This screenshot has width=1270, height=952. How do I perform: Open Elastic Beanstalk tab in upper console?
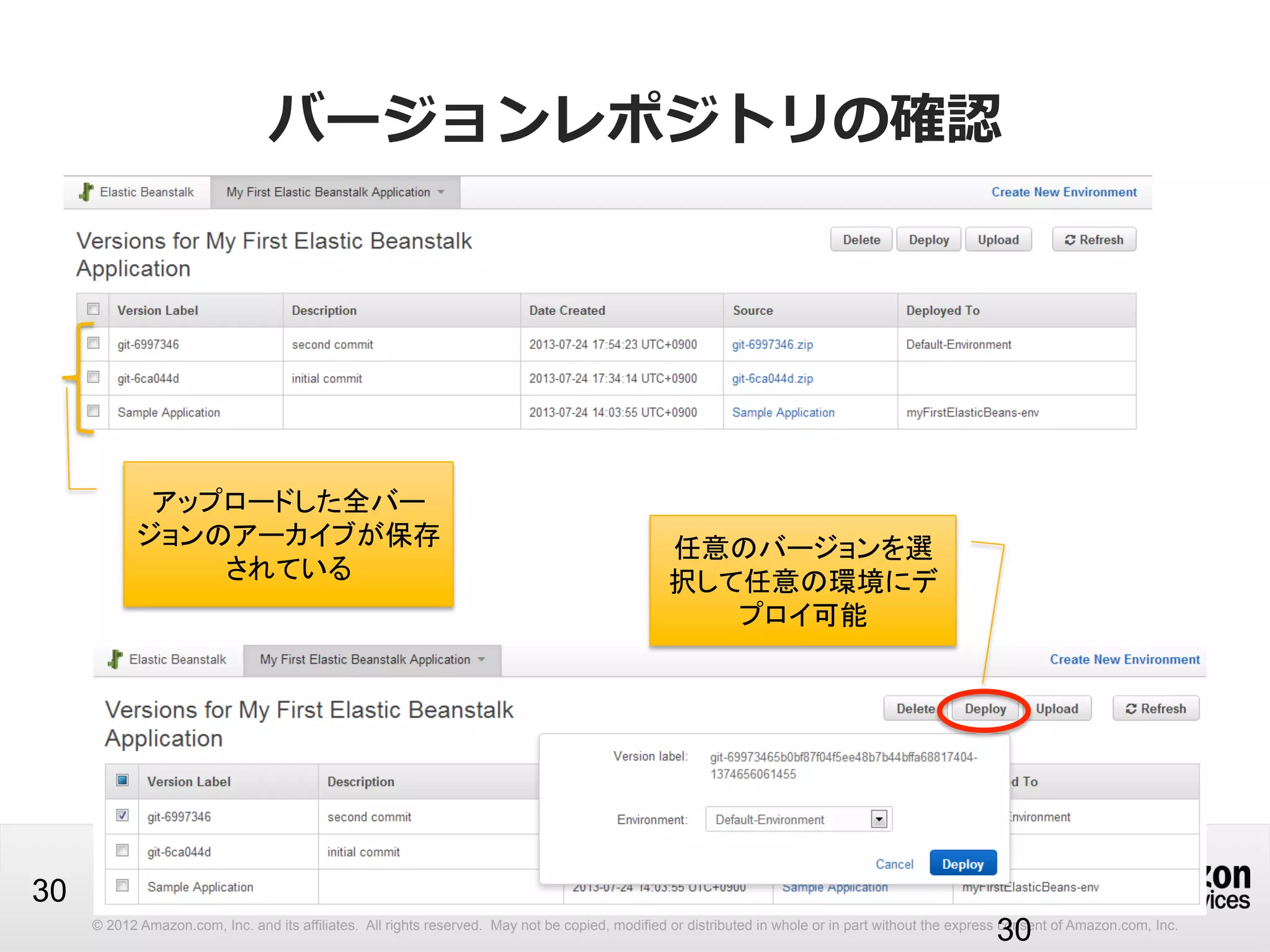137,192
